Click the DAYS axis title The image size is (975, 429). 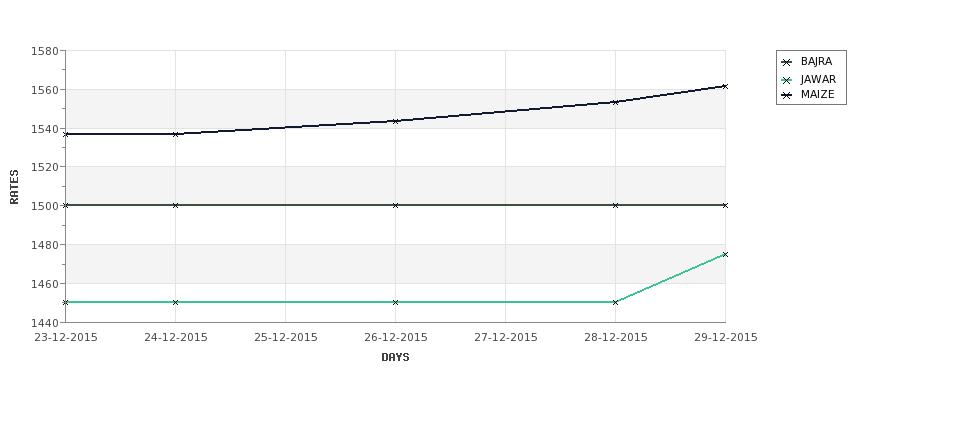pyautogui.click(x=395, y=358)
